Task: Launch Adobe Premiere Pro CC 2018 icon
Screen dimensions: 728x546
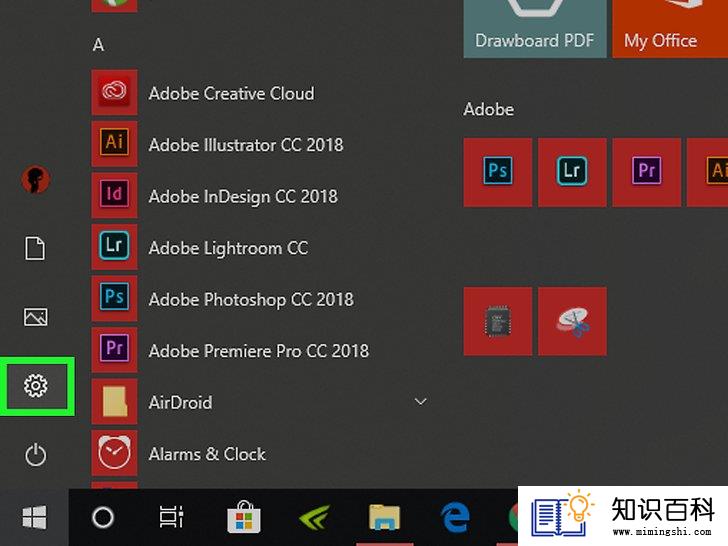Action: [114, 350]
